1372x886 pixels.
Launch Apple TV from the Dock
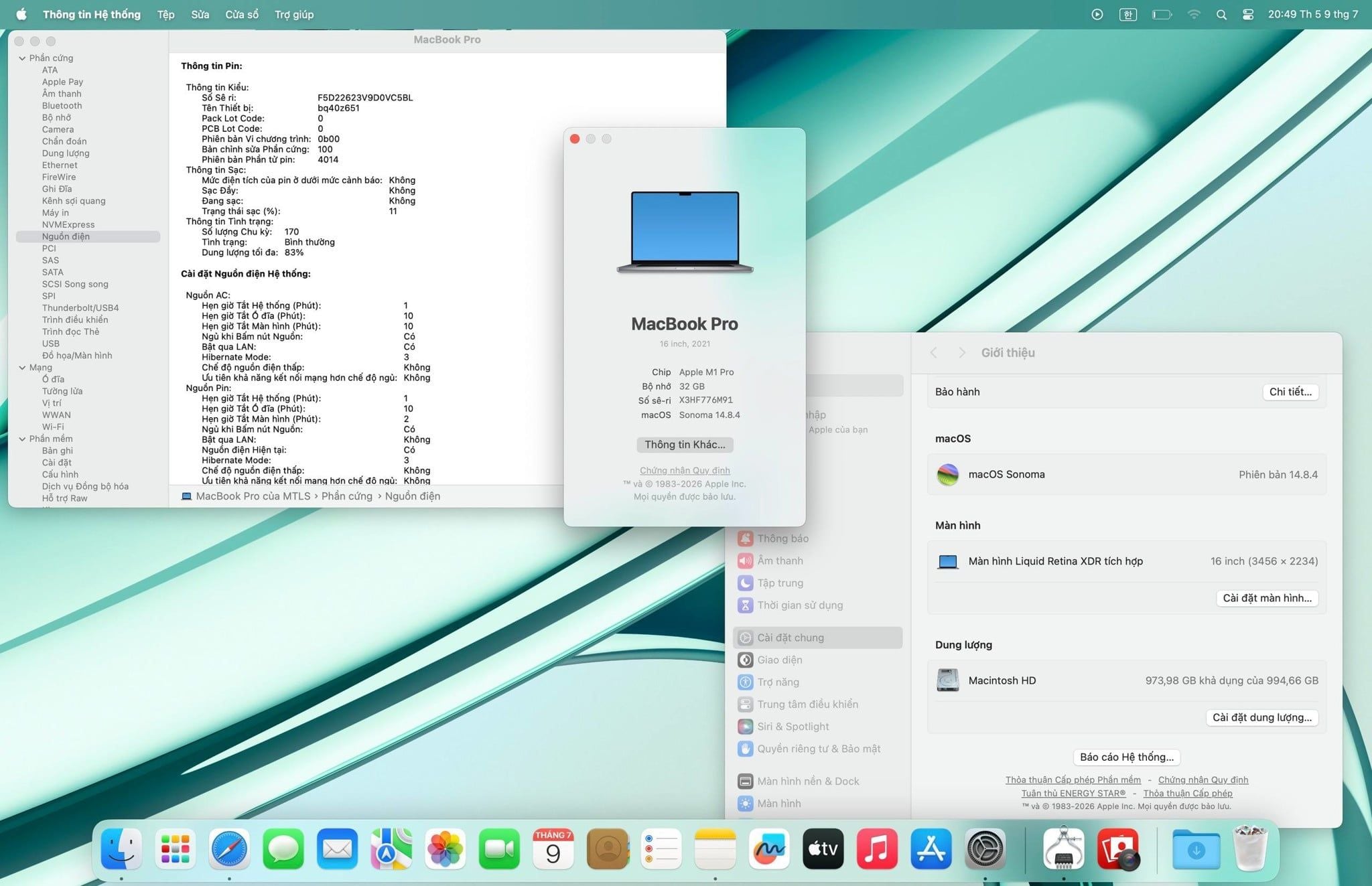[x=823, y=848]
